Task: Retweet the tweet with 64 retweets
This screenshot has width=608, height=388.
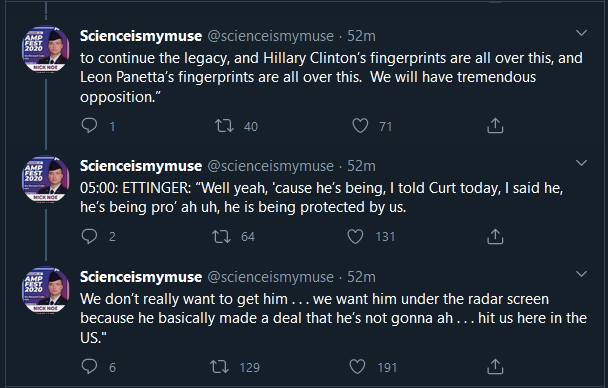Action: (x=221, y=236)
